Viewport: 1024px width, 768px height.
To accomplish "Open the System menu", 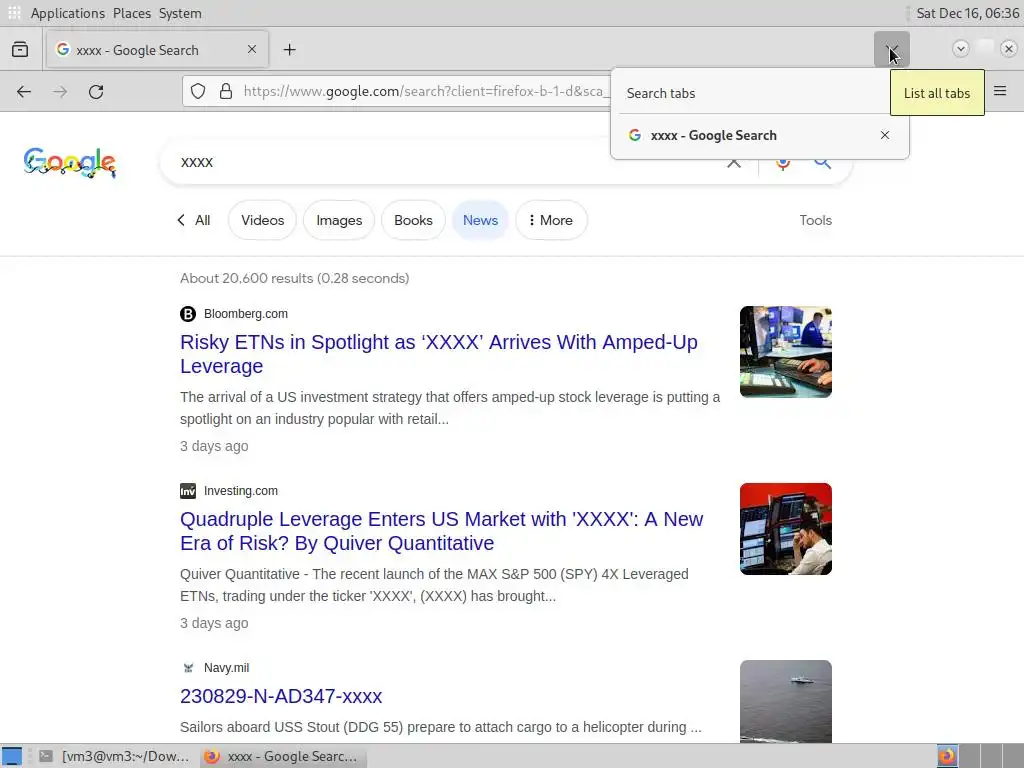I will [180, 13].
